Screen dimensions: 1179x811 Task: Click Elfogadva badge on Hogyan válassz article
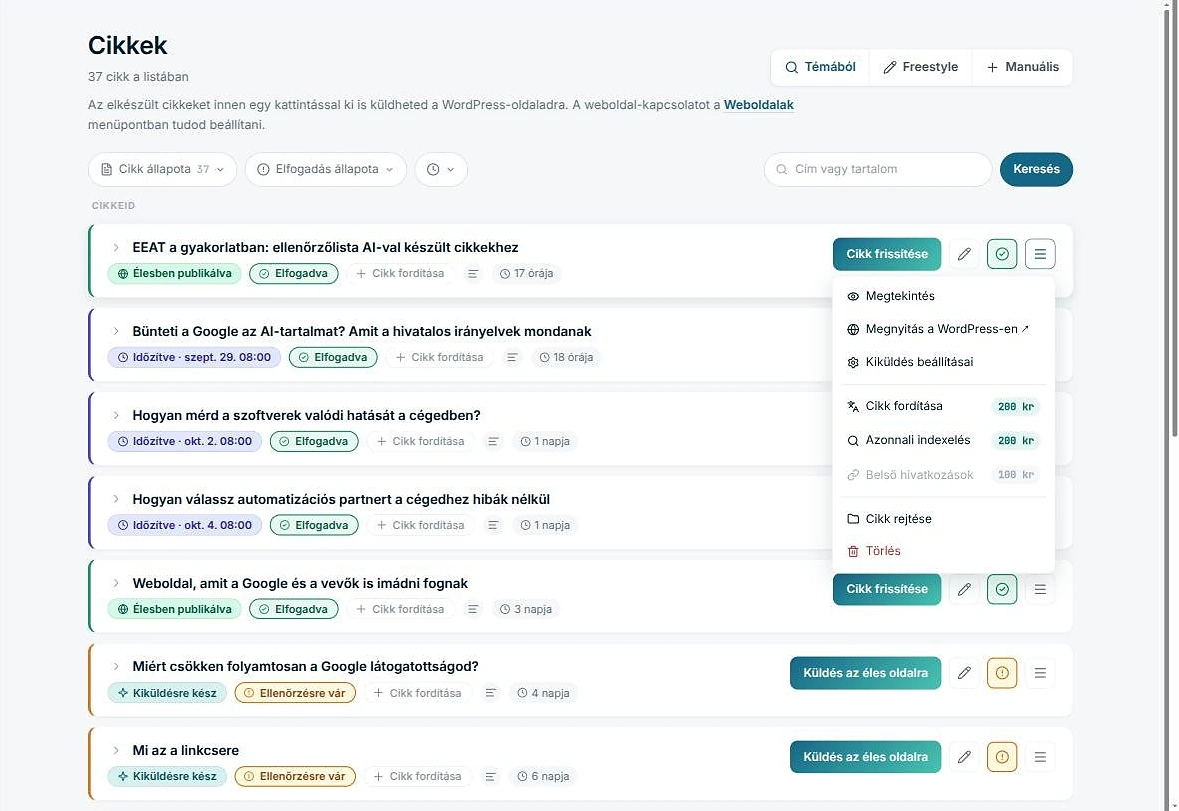coord(314,525)
